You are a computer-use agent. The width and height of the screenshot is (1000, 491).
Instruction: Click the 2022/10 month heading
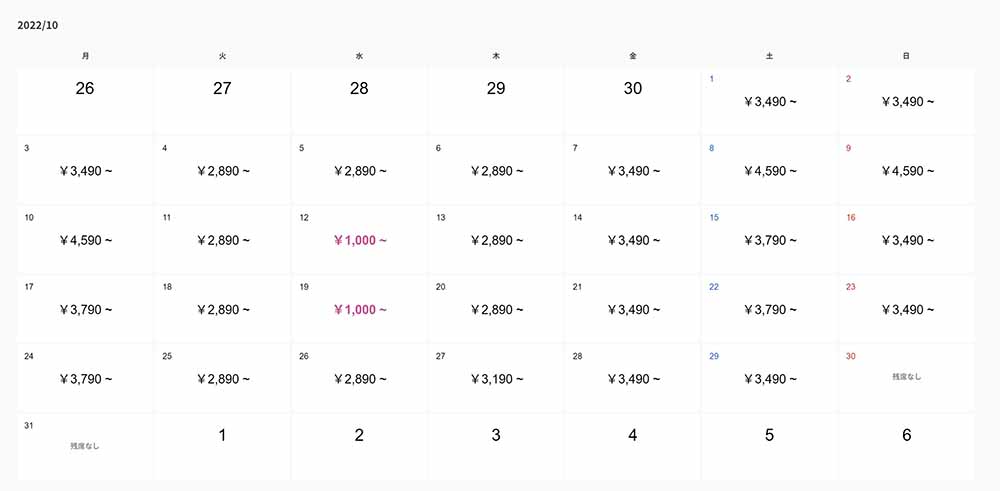[x=37, y=24]
